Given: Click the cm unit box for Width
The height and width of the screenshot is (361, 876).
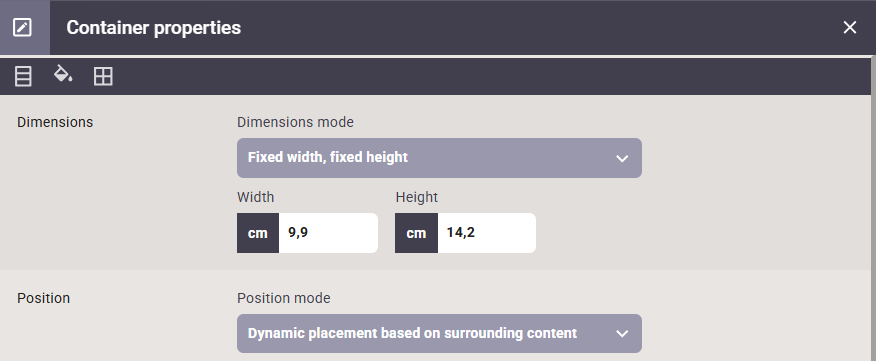Looking at the screenshot, I should pyautogui.click(x=258, y=233).
